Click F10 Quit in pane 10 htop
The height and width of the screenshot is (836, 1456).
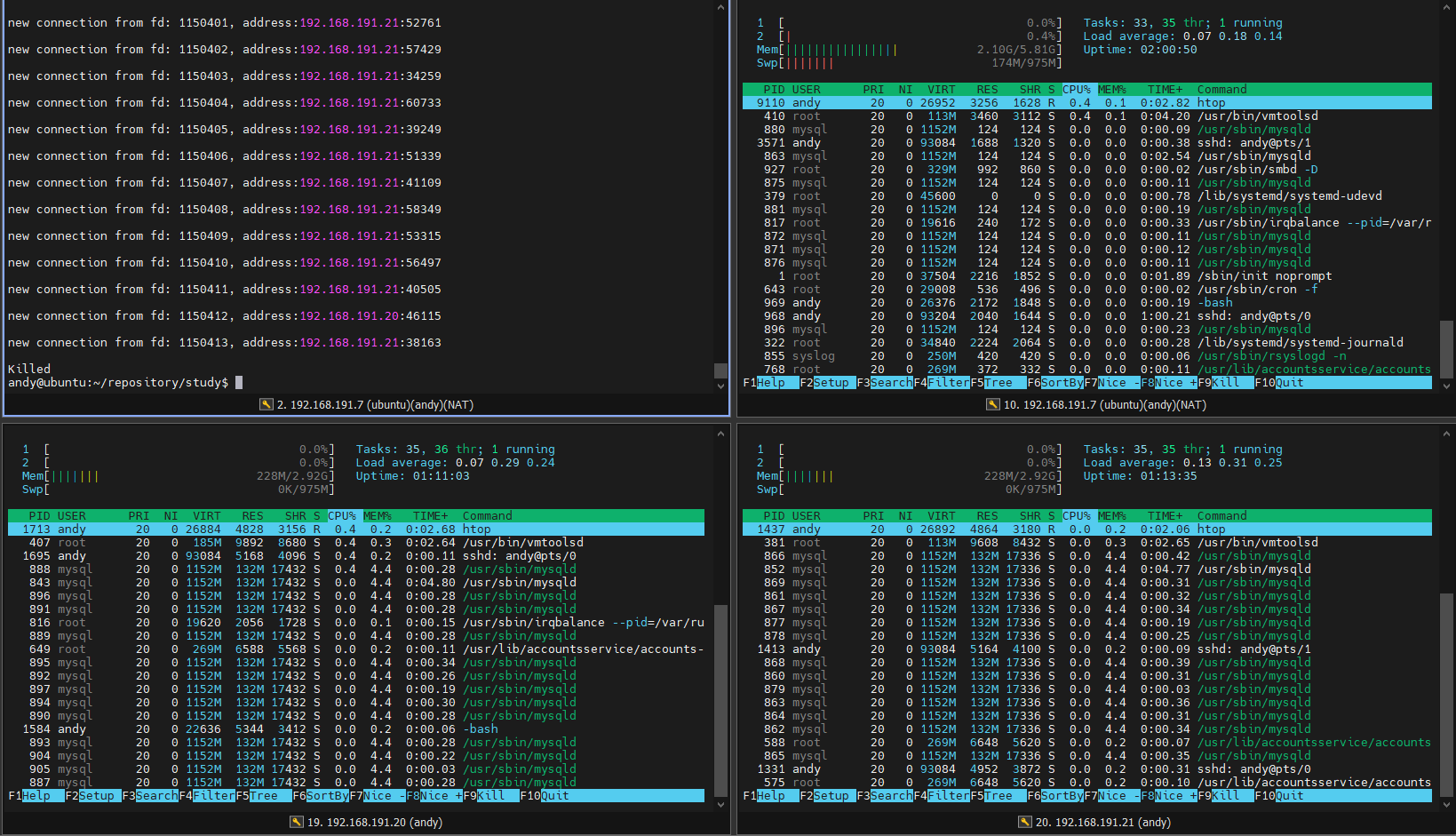[1279, 383]
